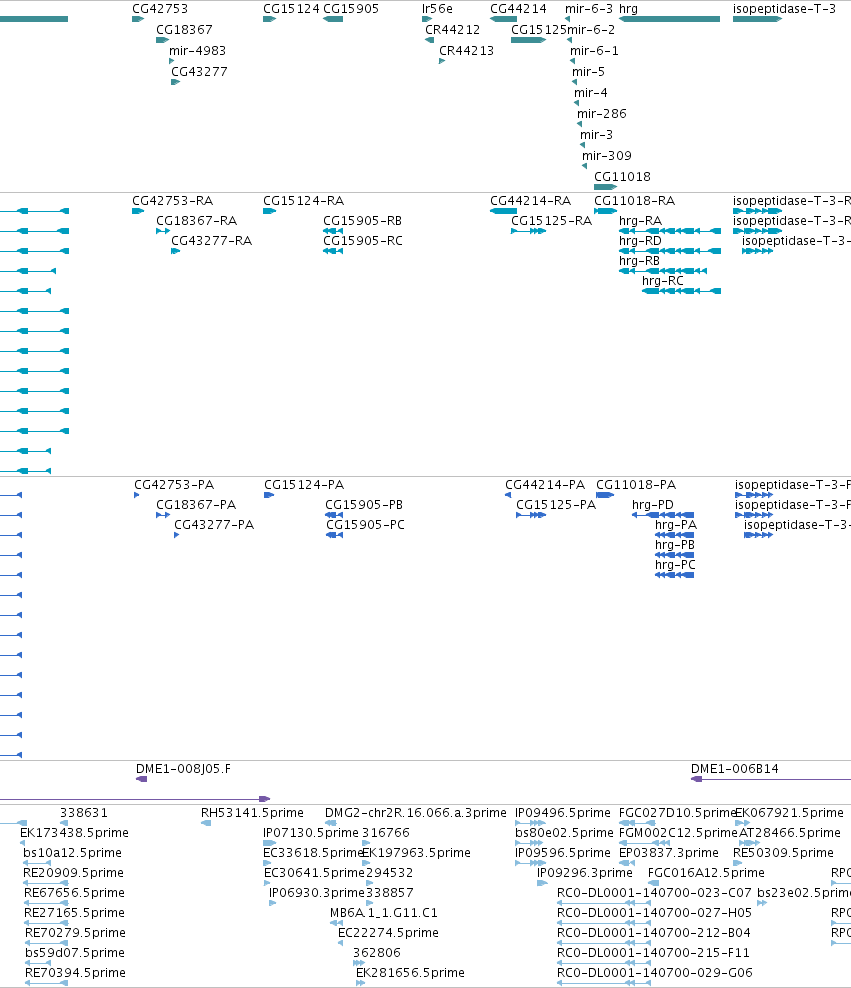Click the mir-309 gene label

[x=607, y=155]
